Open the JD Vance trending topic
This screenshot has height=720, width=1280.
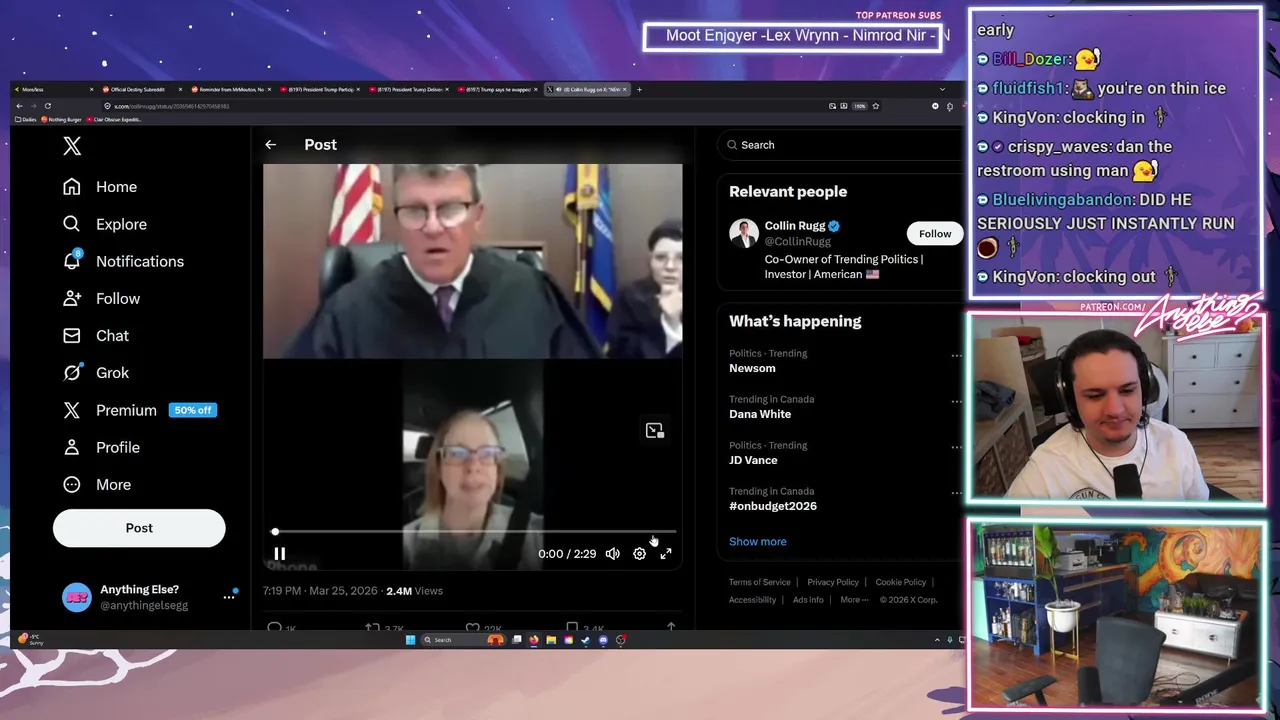(753, 460)
